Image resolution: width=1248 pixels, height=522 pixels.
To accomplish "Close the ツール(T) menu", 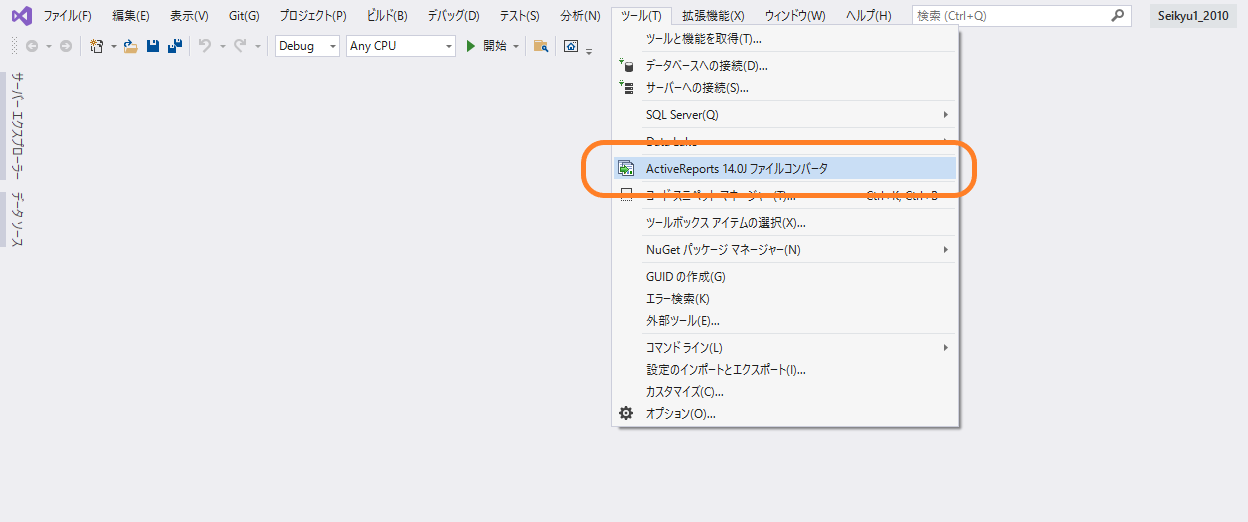I will (641, 16).
